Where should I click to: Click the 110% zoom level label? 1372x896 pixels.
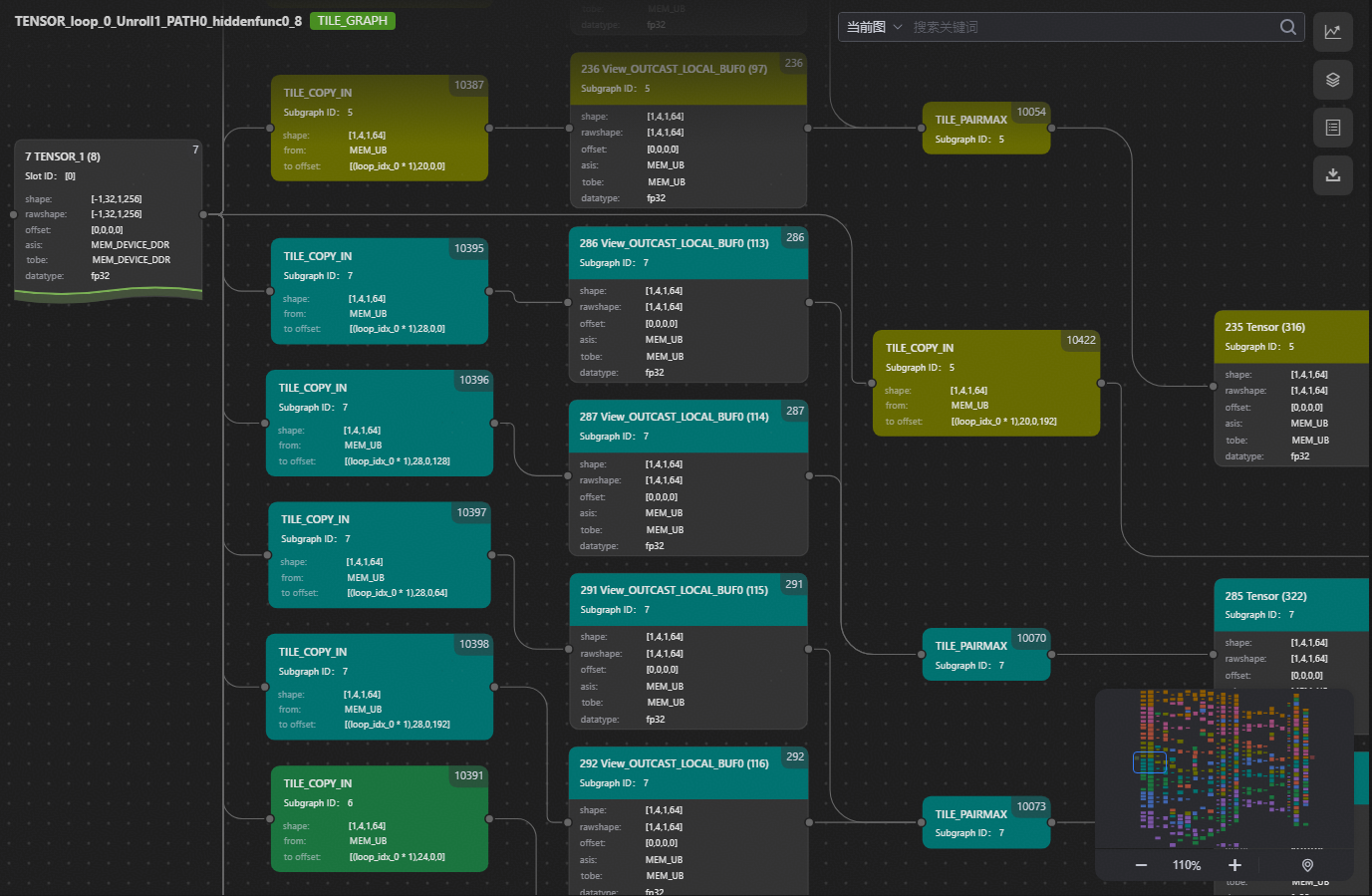1187,865
